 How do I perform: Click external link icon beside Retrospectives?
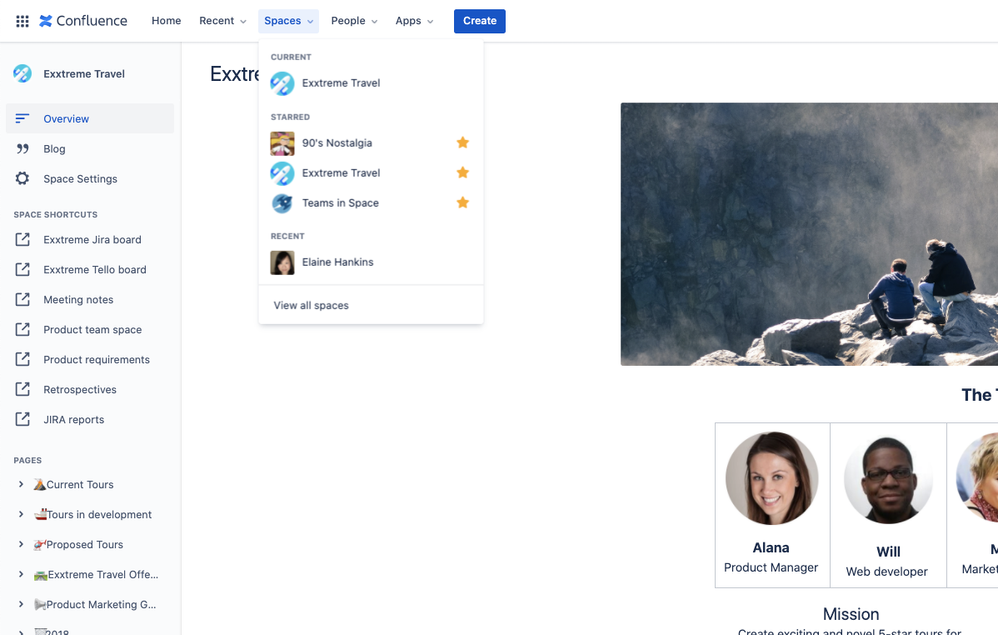pos(22,389)
